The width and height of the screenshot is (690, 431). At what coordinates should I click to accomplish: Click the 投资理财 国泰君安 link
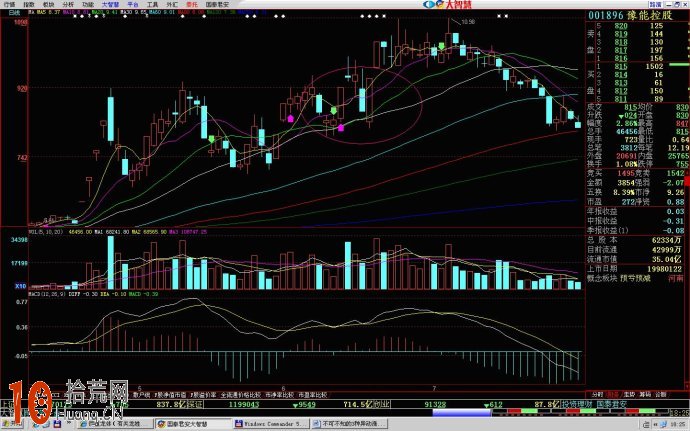pyautogui.click(x=594, y=404)
